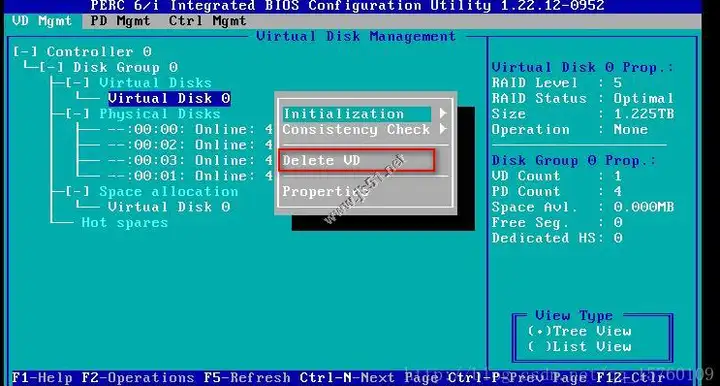Click the F2-Operations shortcut hint
This screenshot has height=386, width=720.
(x=138, y=378)
